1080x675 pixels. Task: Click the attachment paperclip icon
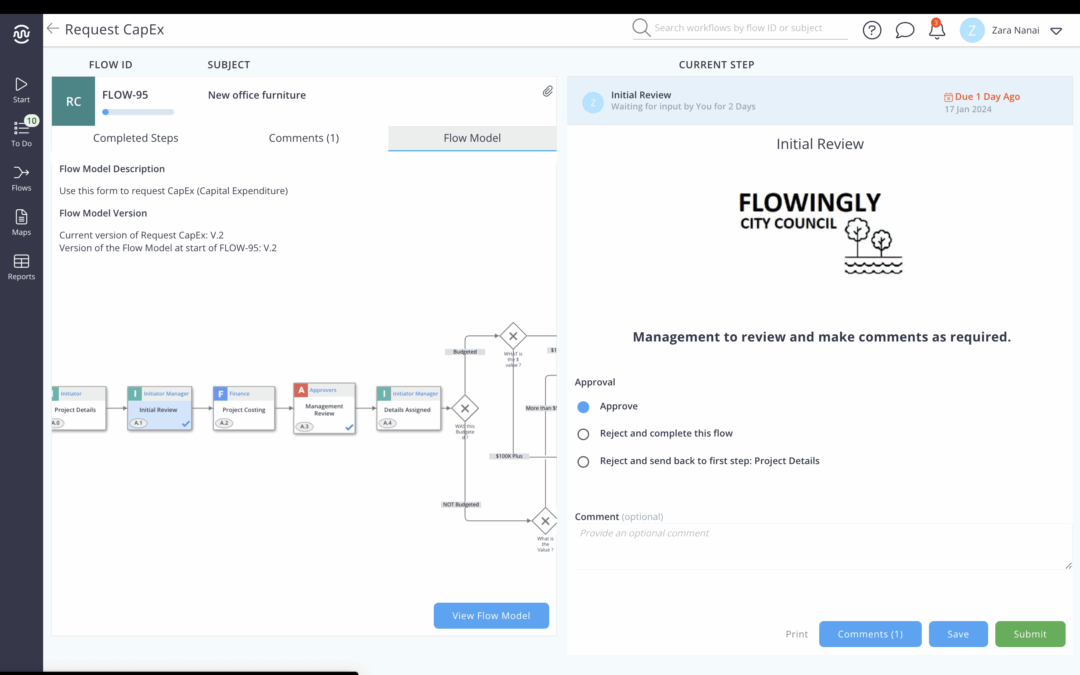coord(548,91)
